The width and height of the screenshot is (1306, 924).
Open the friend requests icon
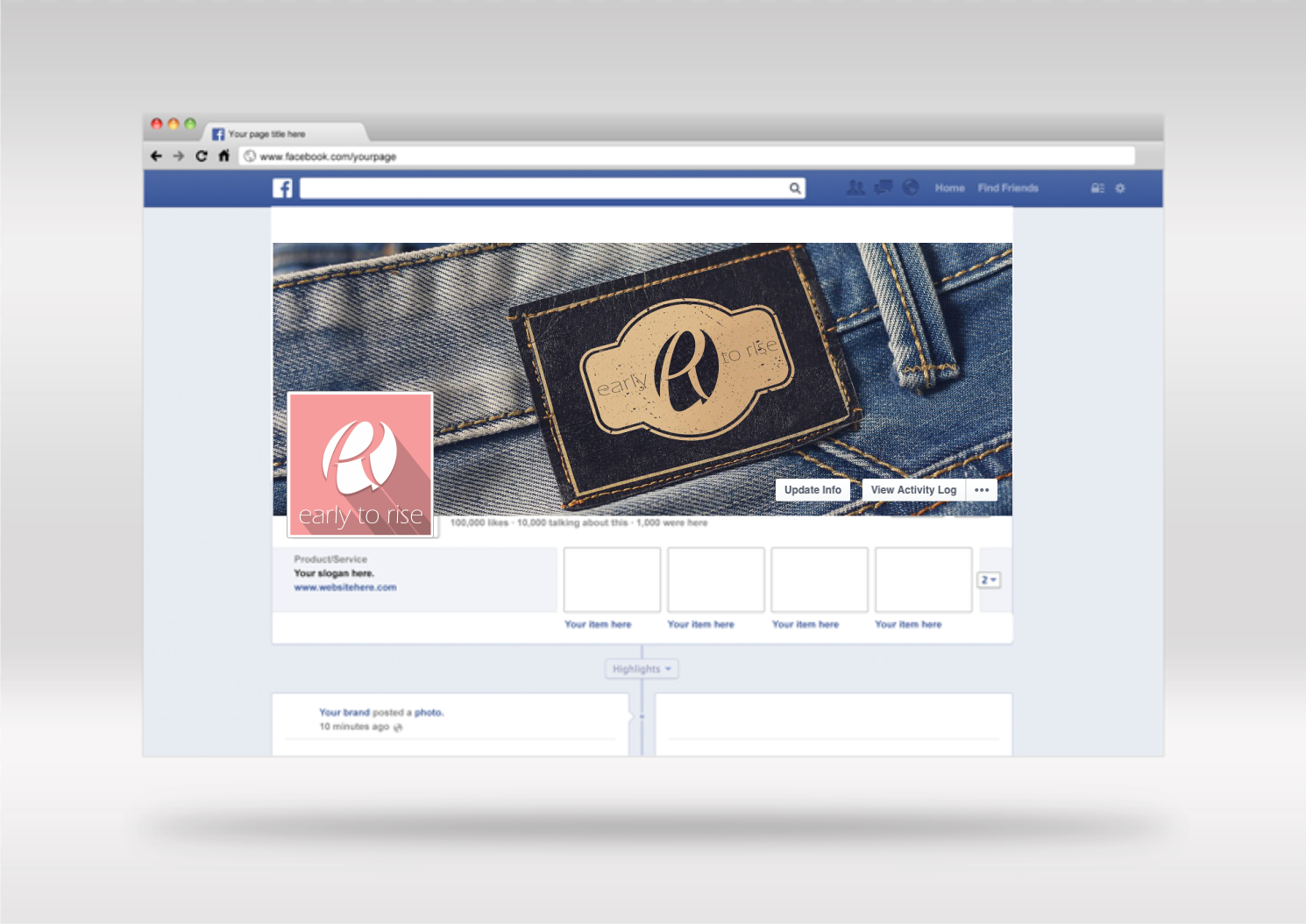855,188
